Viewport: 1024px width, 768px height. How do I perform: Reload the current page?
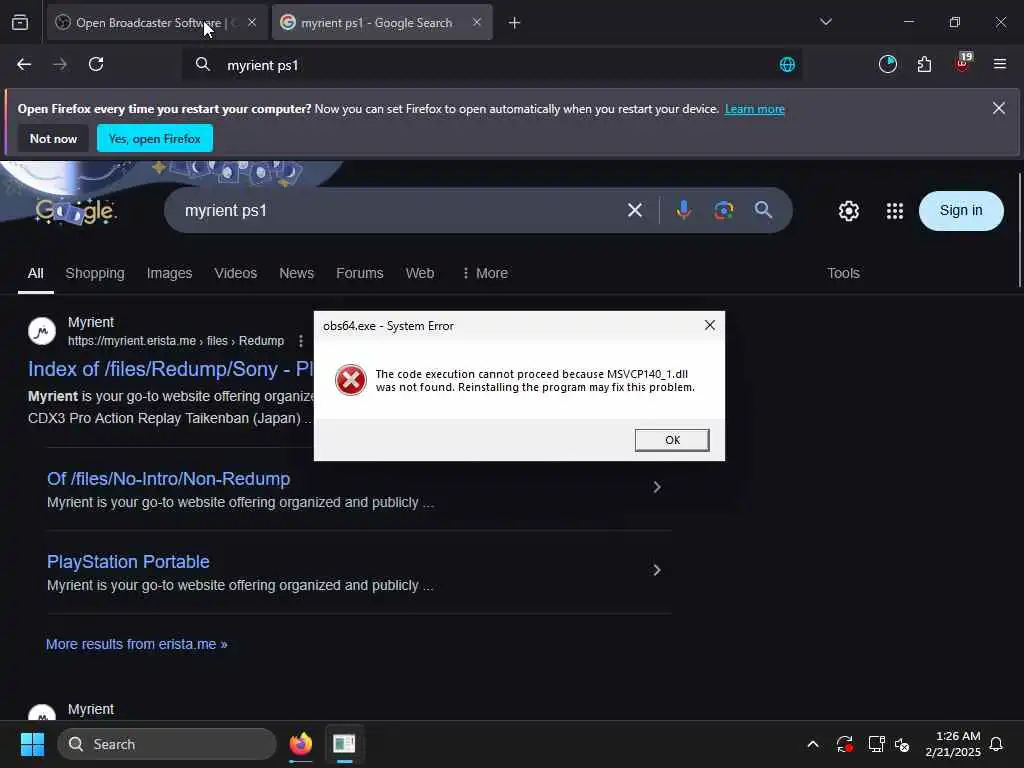[x=96, y=64]
